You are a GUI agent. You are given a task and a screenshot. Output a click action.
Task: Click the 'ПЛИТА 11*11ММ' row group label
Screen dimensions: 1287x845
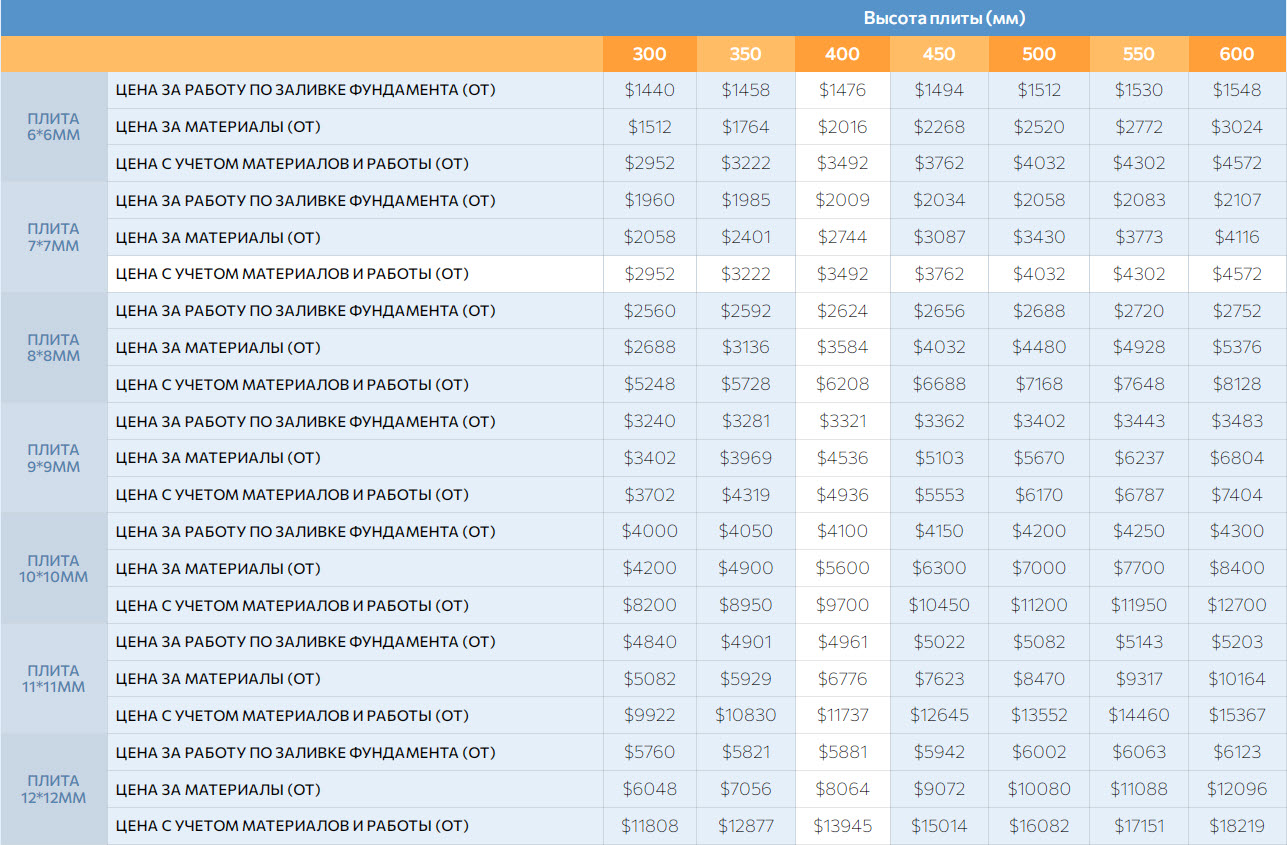(x=54, y=679)
